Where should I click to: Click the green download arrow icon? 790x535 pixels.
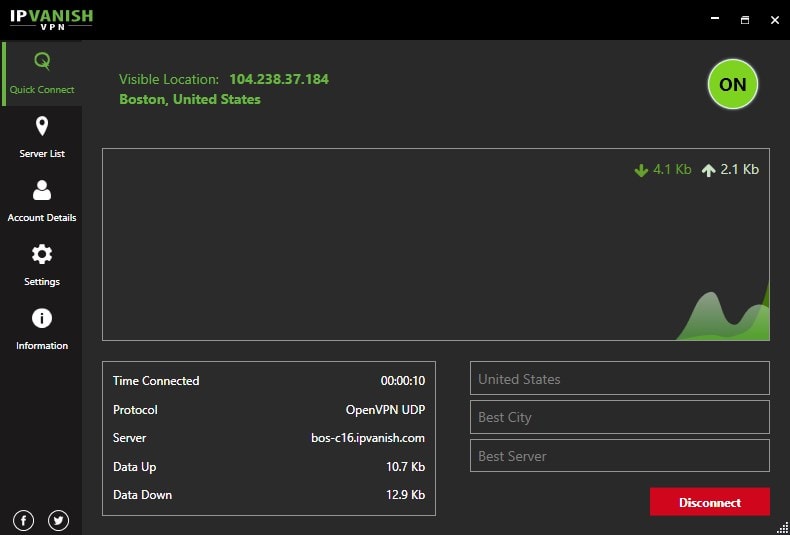click(x=641, y=170)
